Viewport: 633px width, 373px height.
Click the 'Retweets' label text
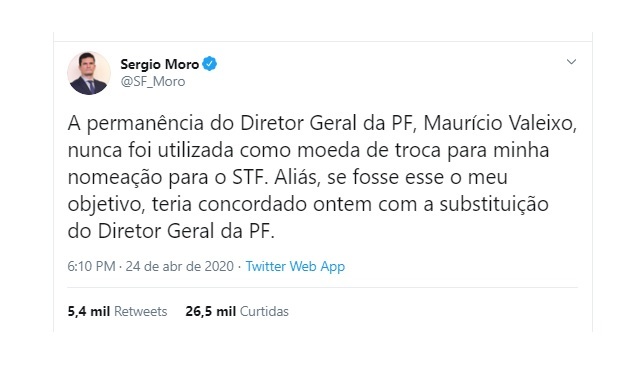coord(140,311)
